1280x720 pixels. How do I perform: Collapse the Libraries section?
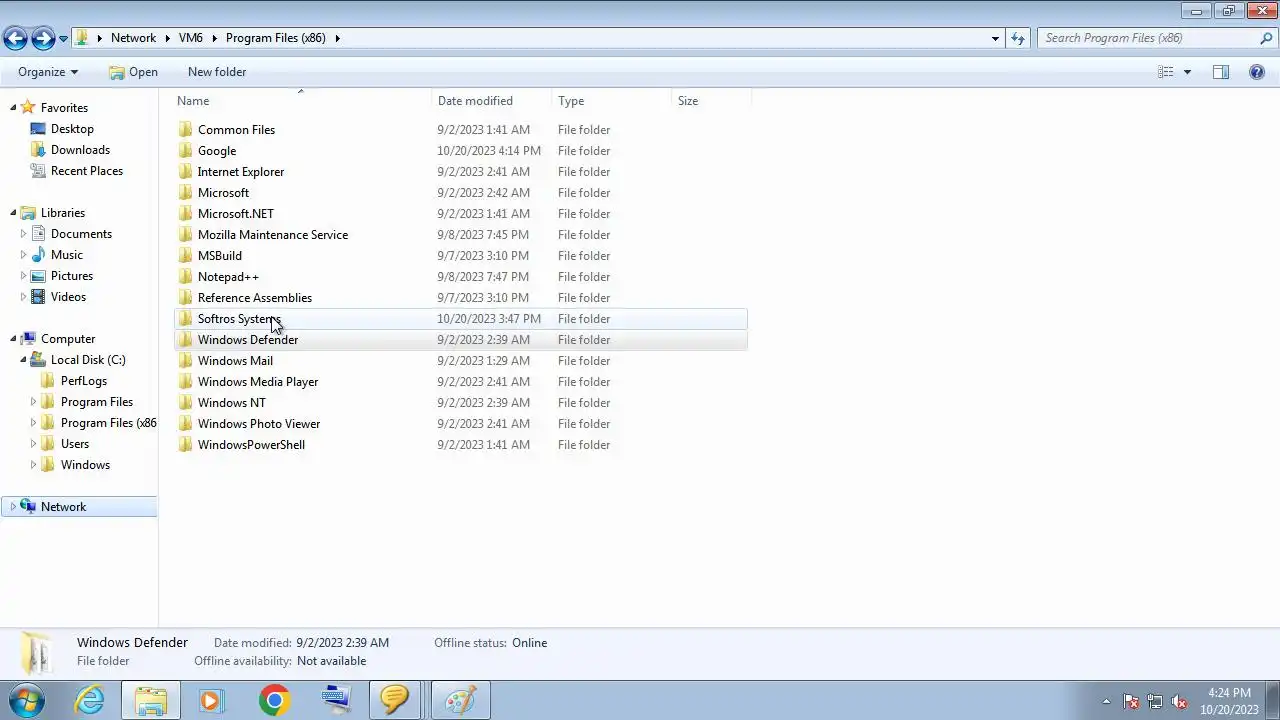[13, 213]
